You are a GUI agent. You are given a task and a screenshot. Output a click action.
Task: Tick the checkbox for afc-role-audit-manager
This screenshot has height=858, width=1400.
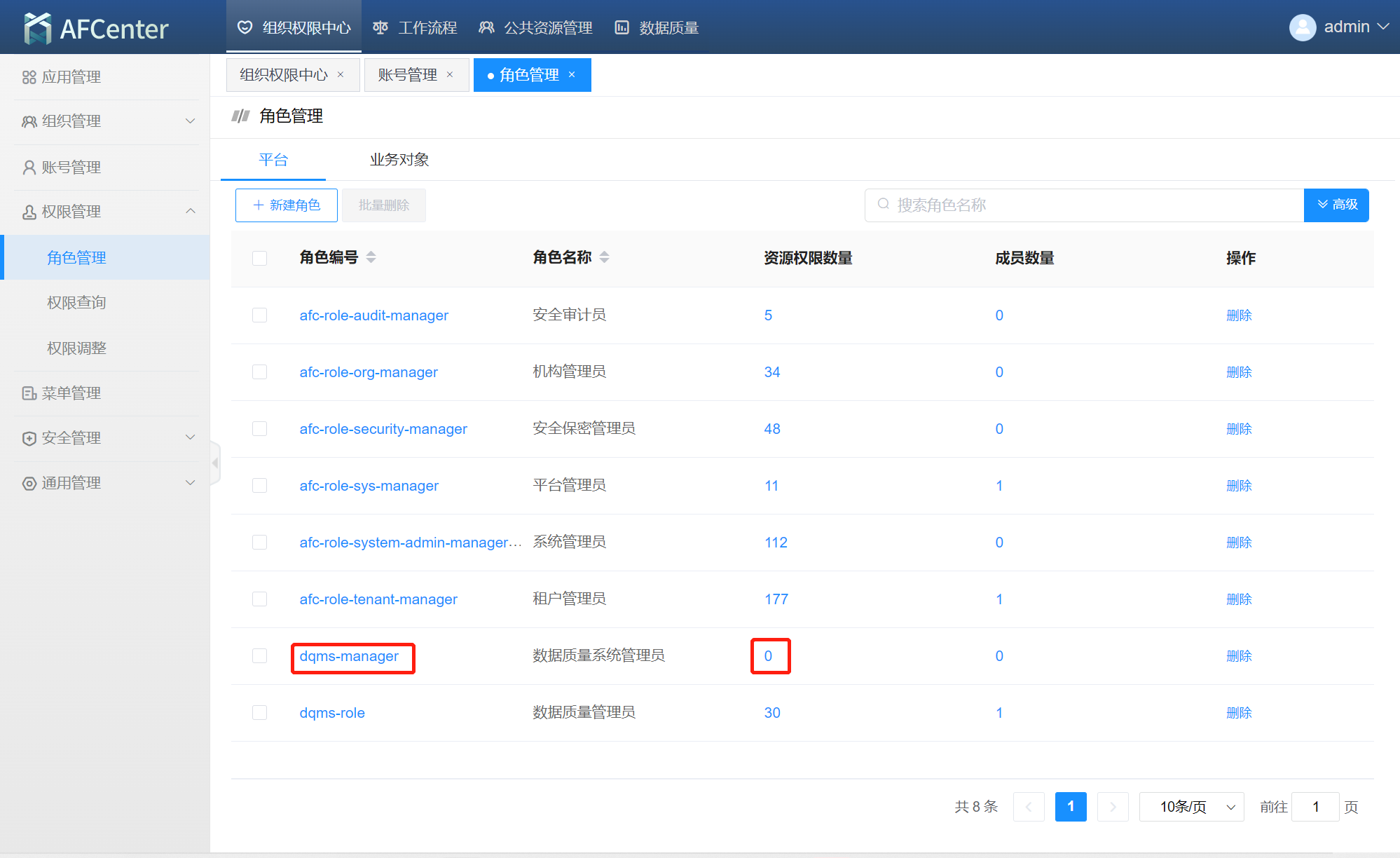click(259, 315)
